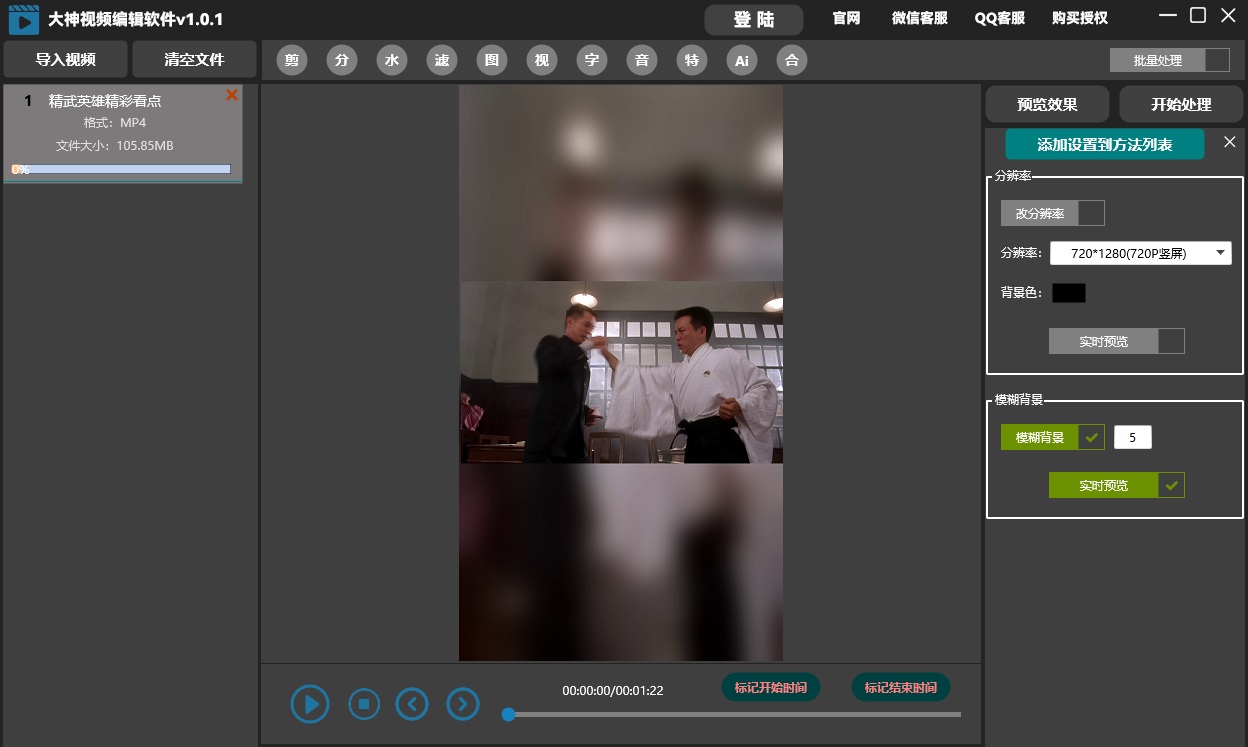
Task: Click 标记结束时间 mark end time
Action: tap(901, 688)
